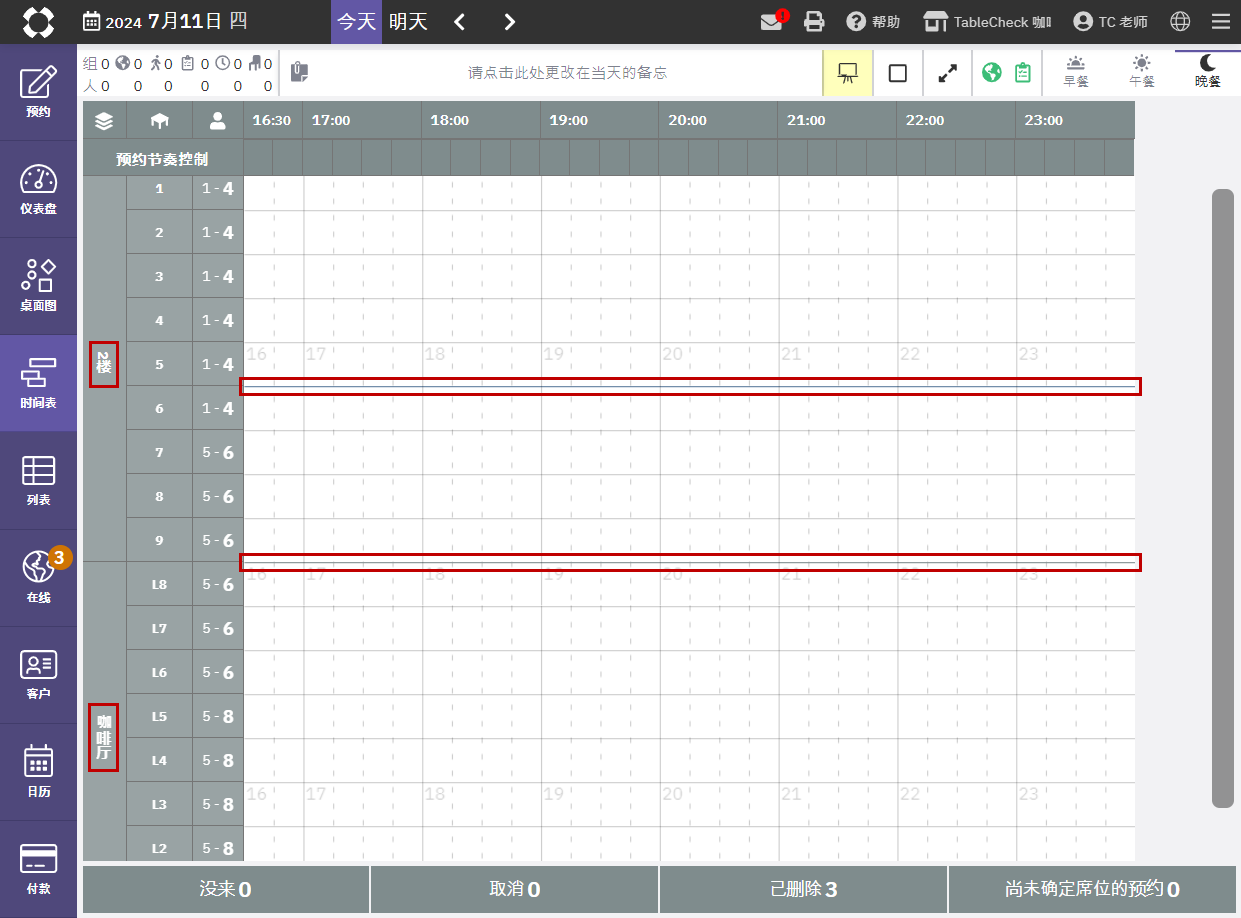Select the 今天 today tab
1241x918 pixels.
click(x=356, y=22)
